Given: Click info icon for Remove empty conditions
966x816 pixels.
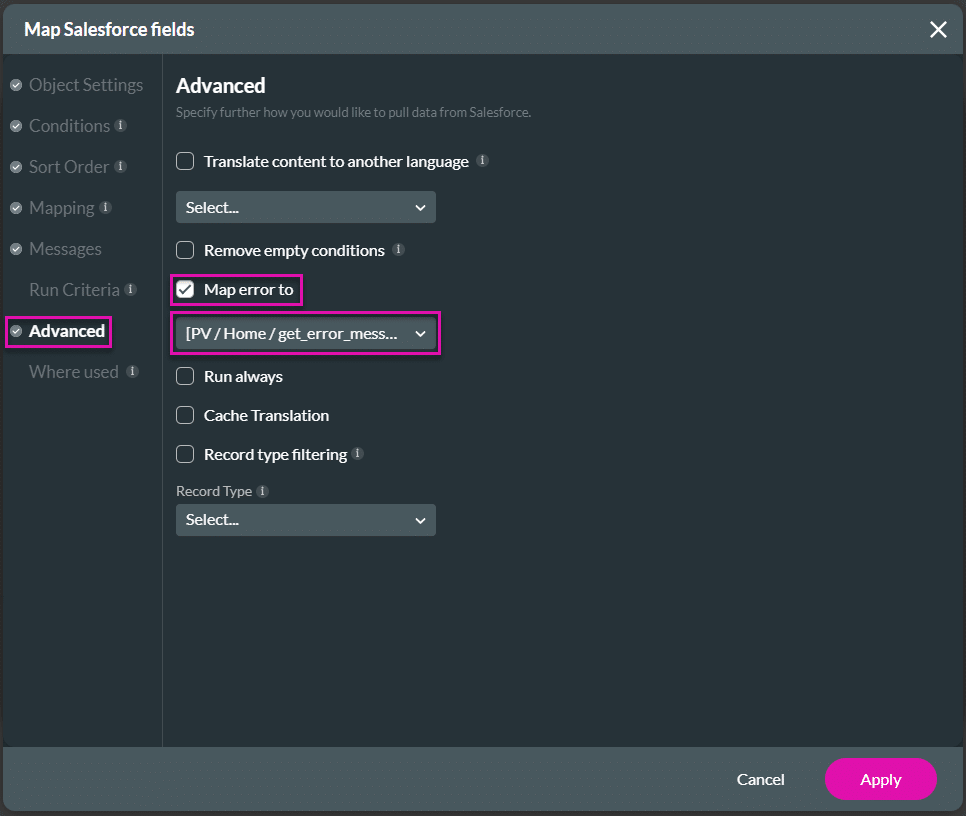Looking at the screenshot, I should [399, 250].
